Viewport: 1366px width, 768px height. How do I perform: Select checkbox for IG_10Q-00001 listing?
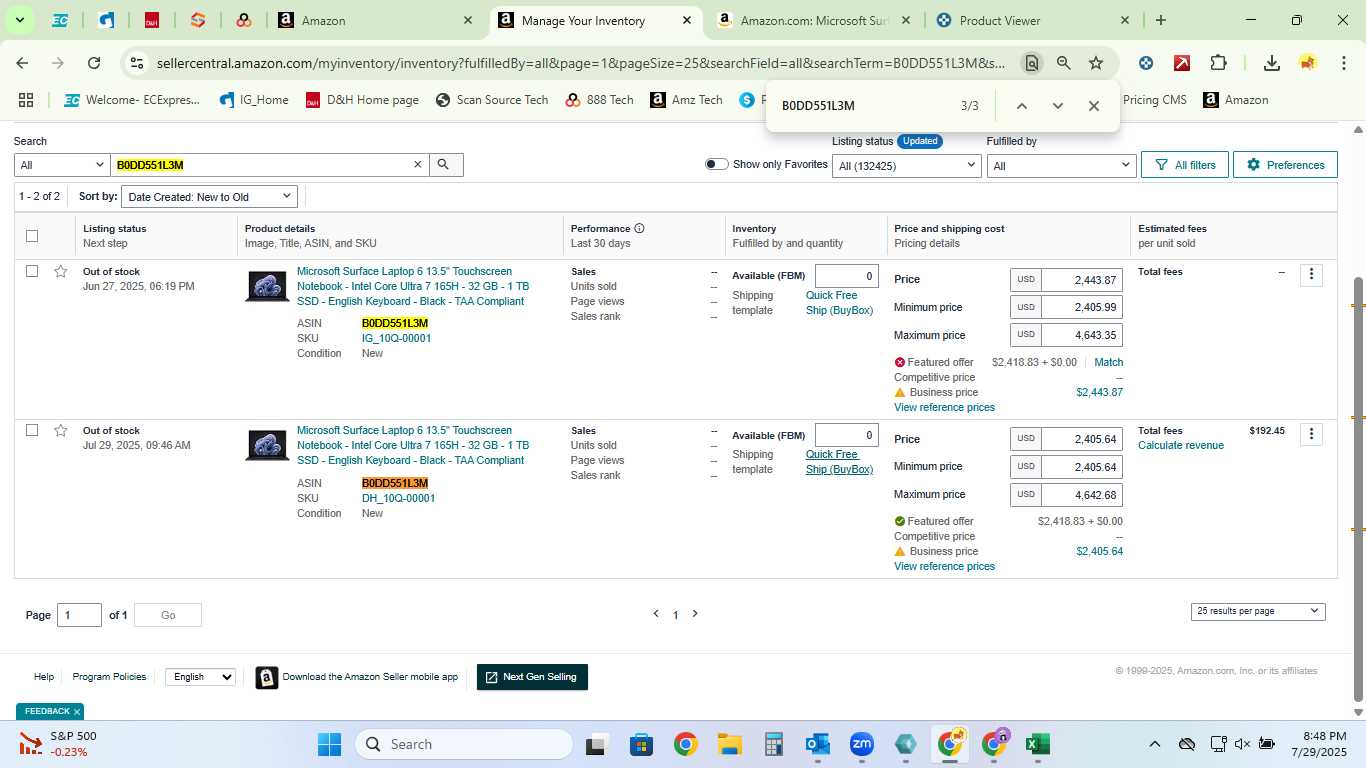coord(32,271)
